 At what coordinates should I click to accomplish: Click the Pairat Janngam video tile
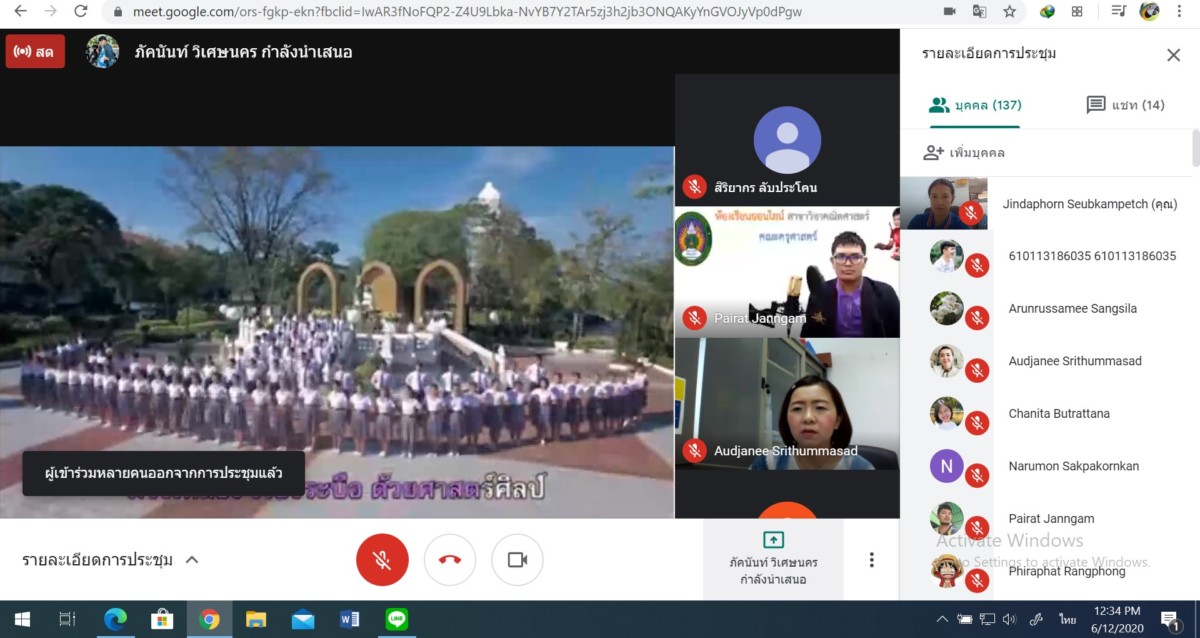pyautogui.click(x=787, y=272)
